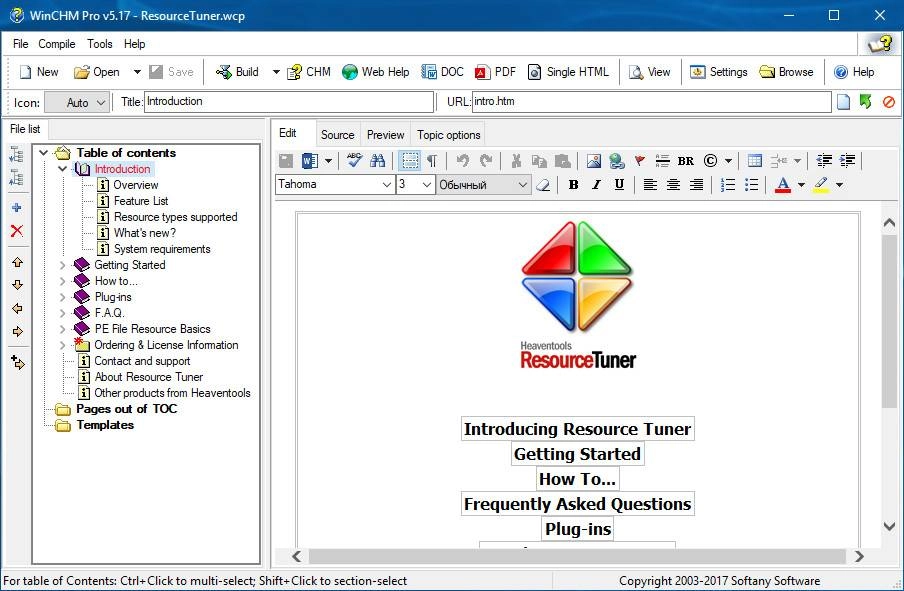Screen dimensions: 904x591
Task: Align text to the left
Action: pos(650,185)
